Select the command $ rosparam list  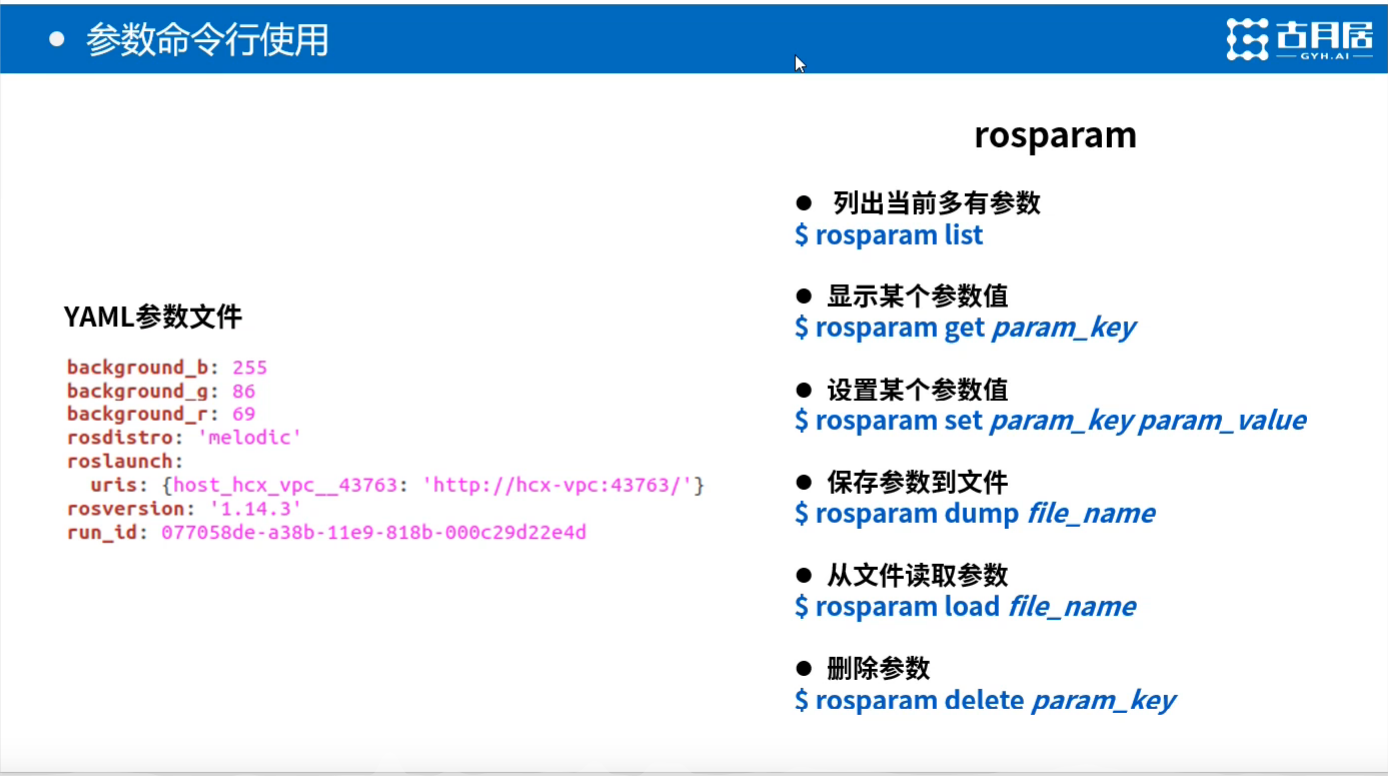(x=889, y=235)
